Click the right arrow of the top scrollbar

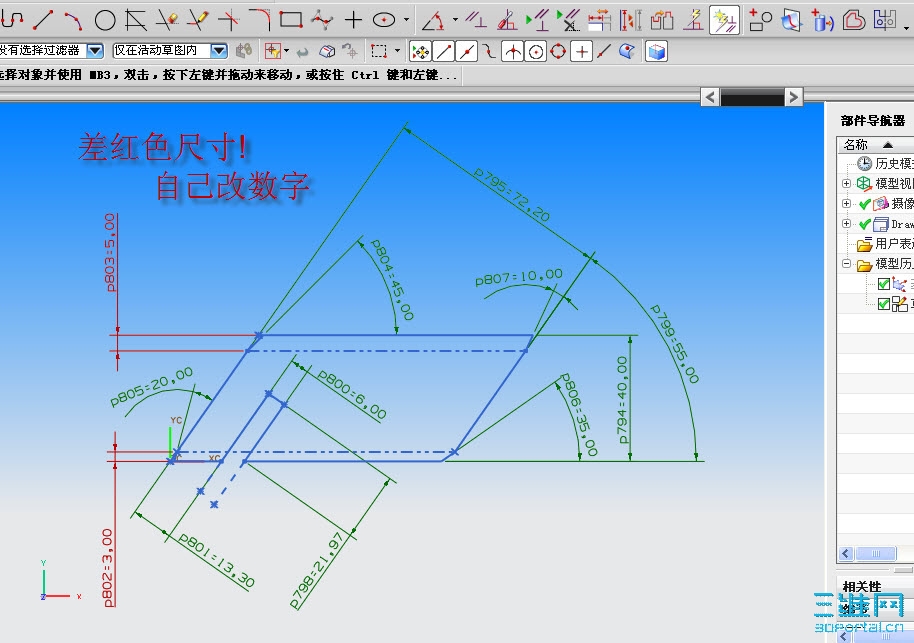(793, 97)
